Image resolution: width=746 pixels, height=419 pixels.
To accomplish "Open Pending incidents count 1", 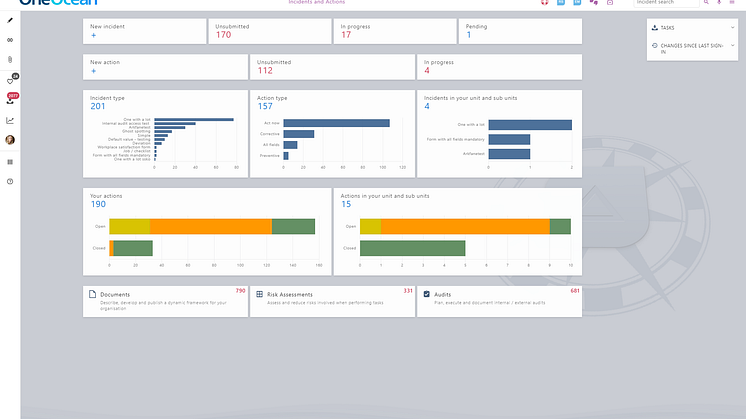I will point(469,35).
